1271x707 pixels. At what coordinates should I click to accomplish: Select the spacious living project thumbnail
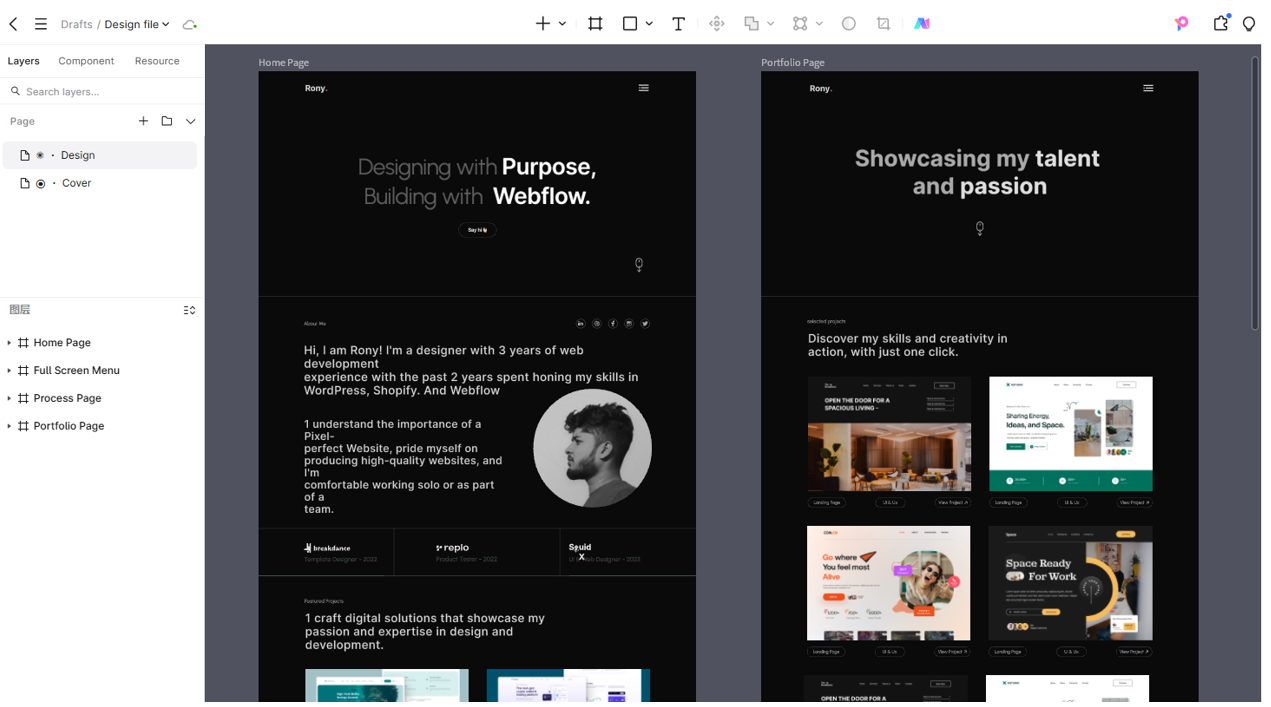point(889,434)
